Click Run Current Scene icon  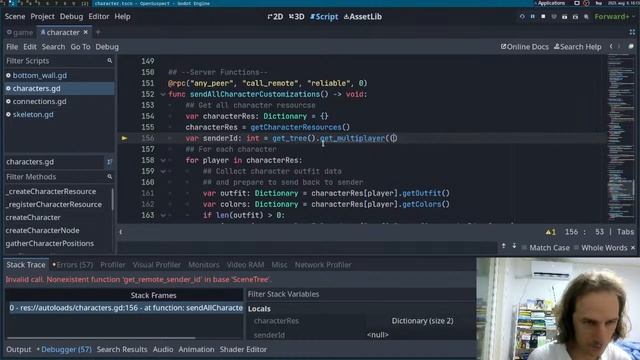coord(564,17)
